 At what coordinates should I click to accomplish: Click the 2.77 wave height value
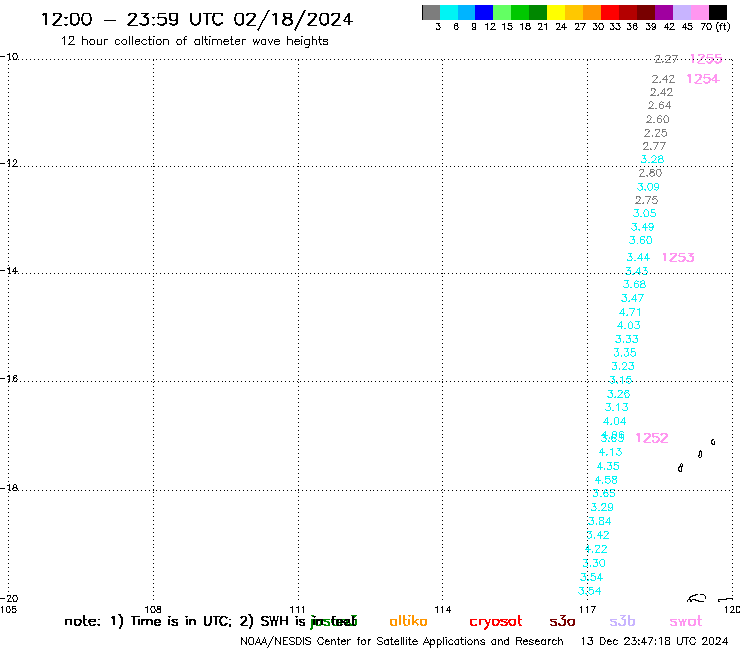click(x=654, y=146)
